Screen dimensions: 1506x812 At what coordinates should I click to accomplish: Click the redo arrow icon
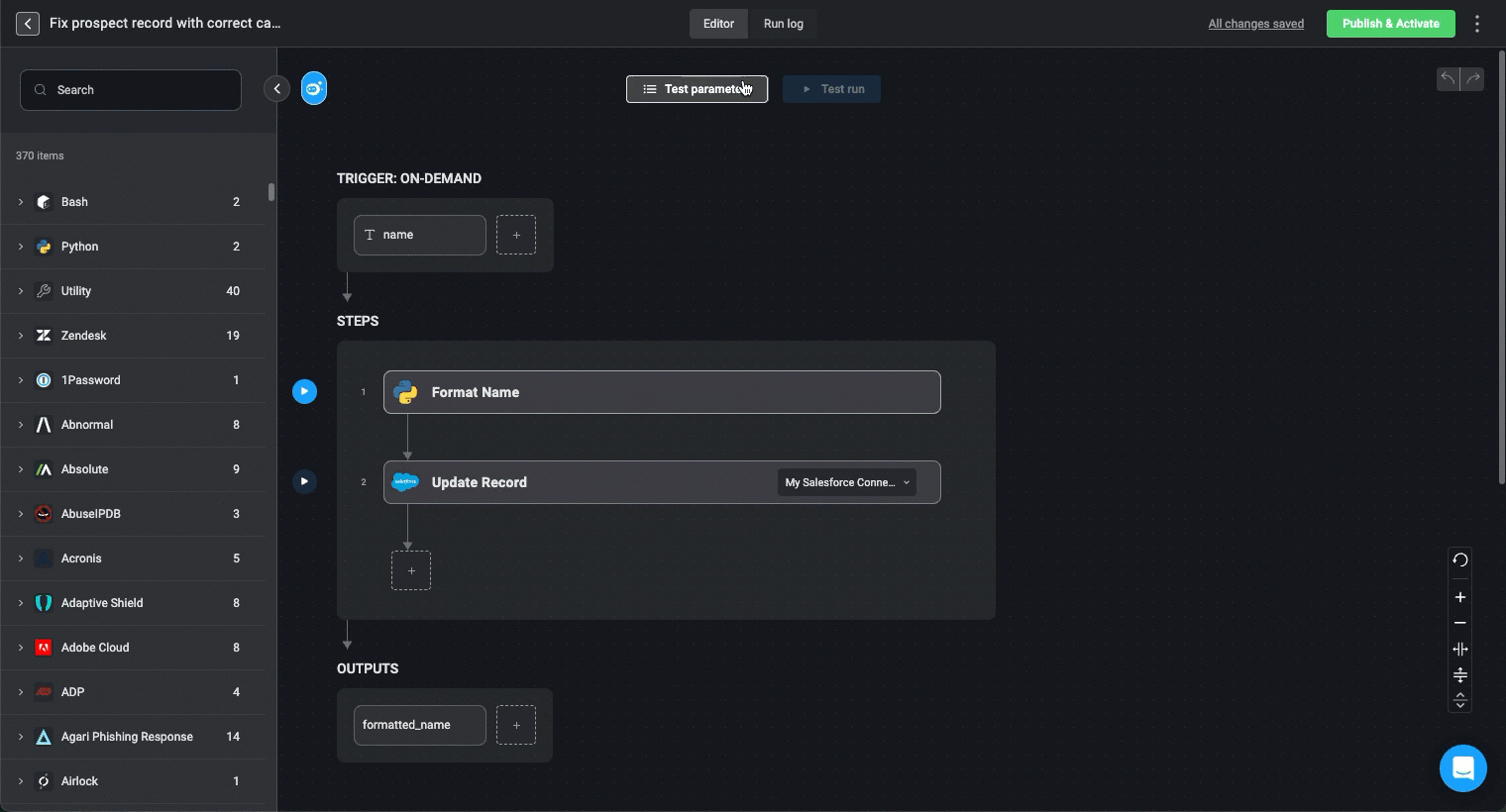1472,79
